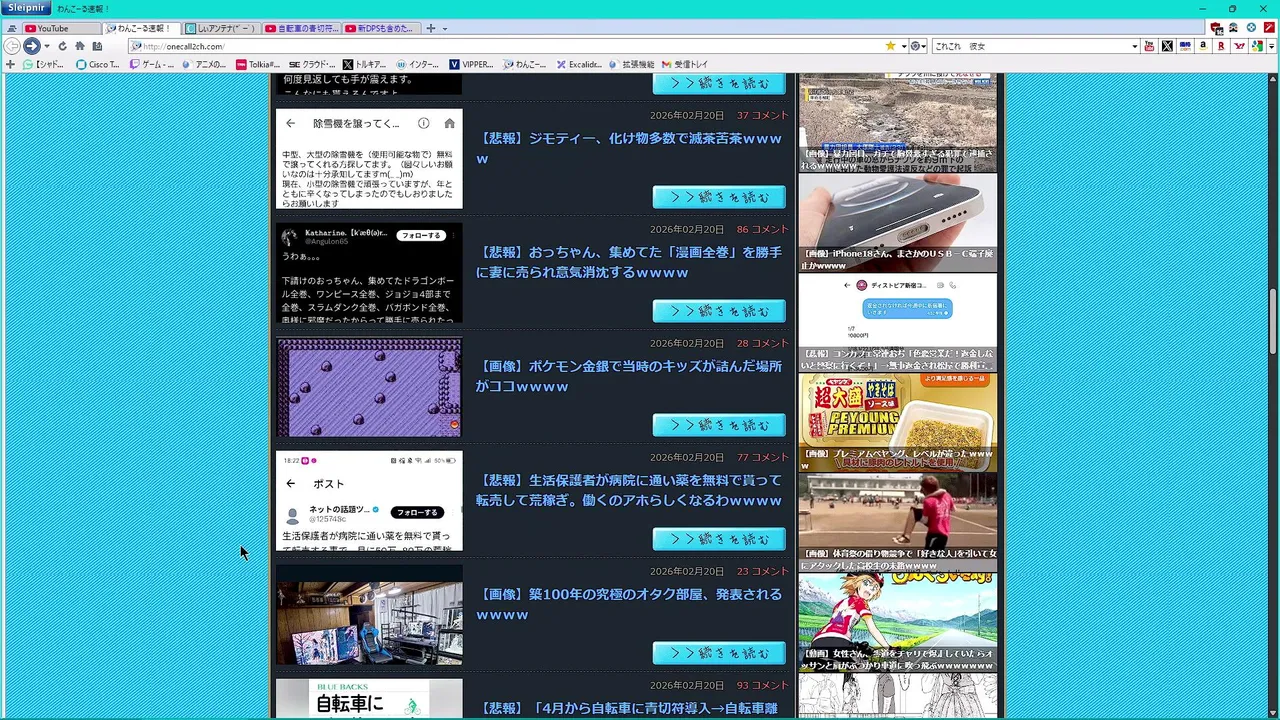This screenshot has width=1280, height=720.
Task: Click the red pen extension icon
Action: pyautogui.click(x=1269, y=28)
